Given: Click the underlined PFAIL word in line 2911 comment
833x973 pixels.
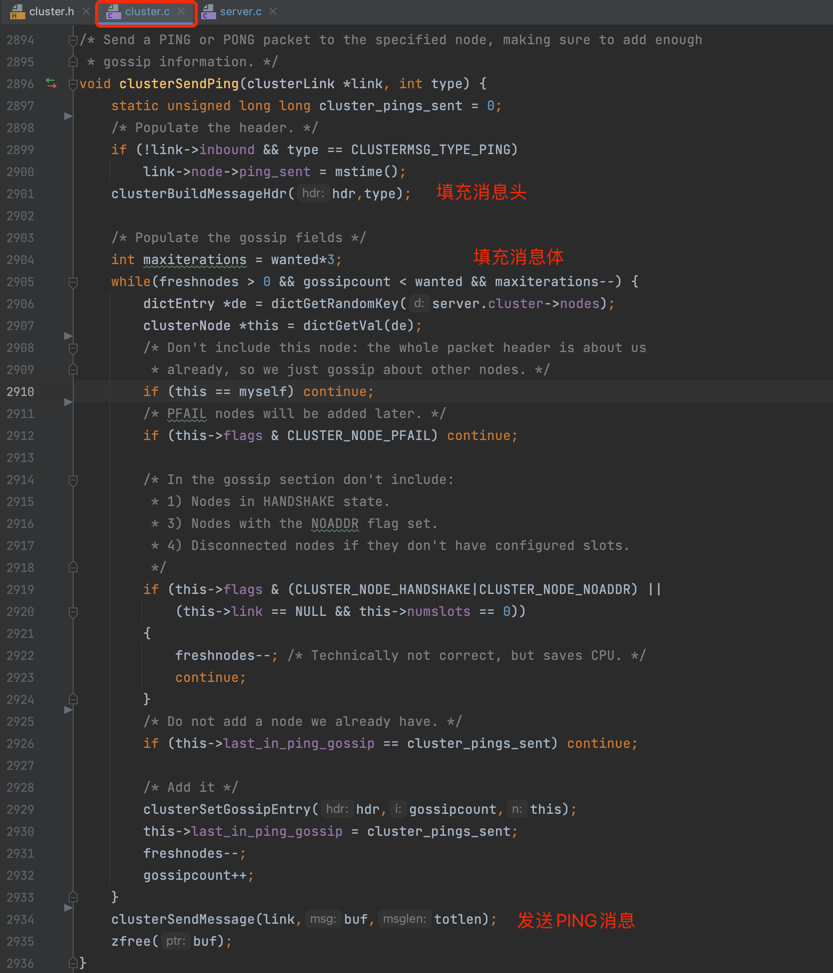Looking at the screenshot, I should tap(186, 413).
